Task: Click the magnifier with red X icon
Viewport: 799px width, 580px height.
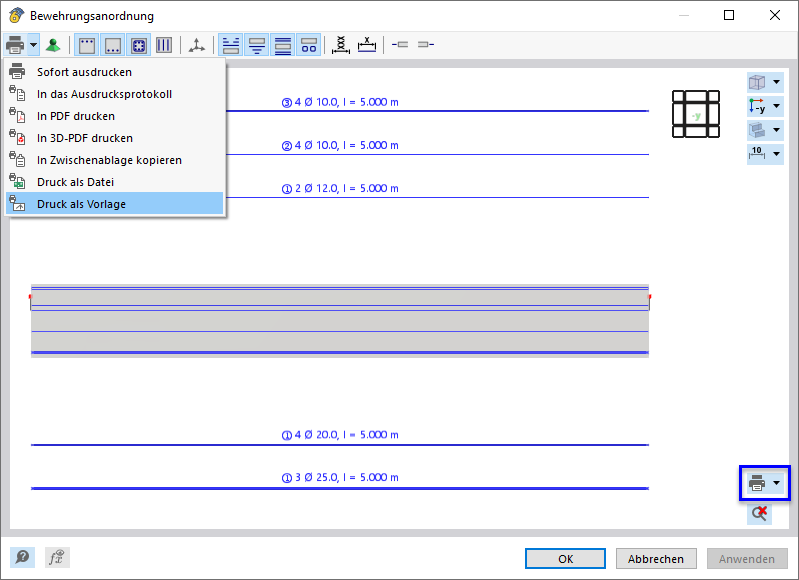Action: click(x=759, y=513)
